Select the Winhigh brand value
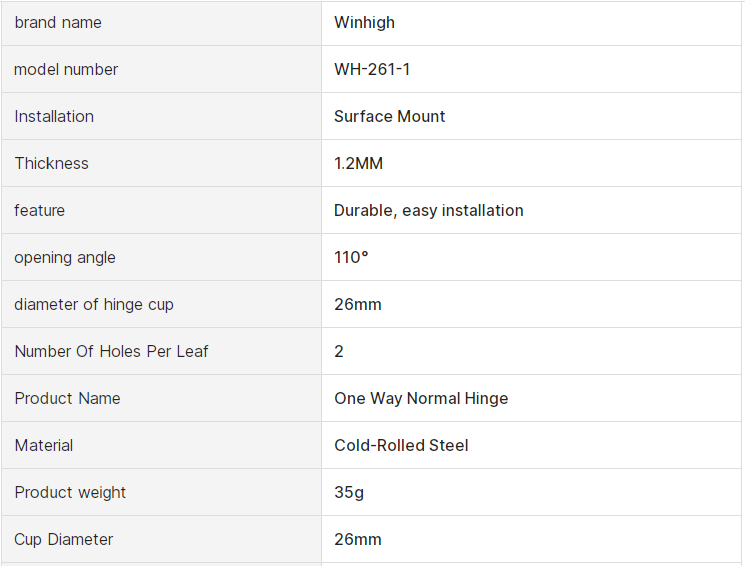 (366, 22)
